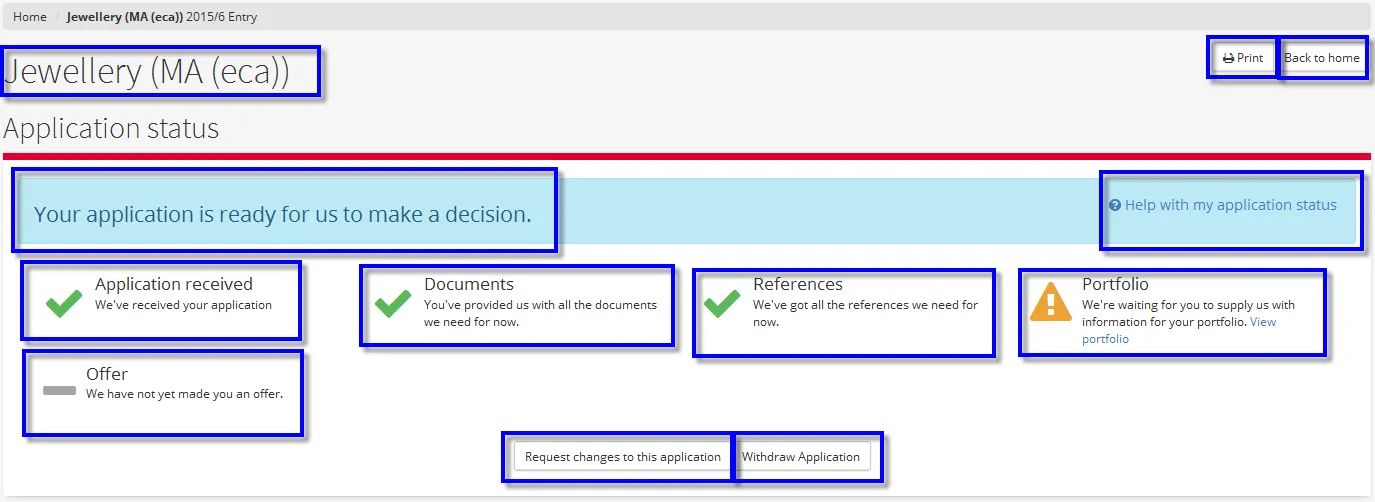Image resolution: width=1375 pixels, height=502 pixels.
Task: Click the Application received heading
Action: [174, 284]
